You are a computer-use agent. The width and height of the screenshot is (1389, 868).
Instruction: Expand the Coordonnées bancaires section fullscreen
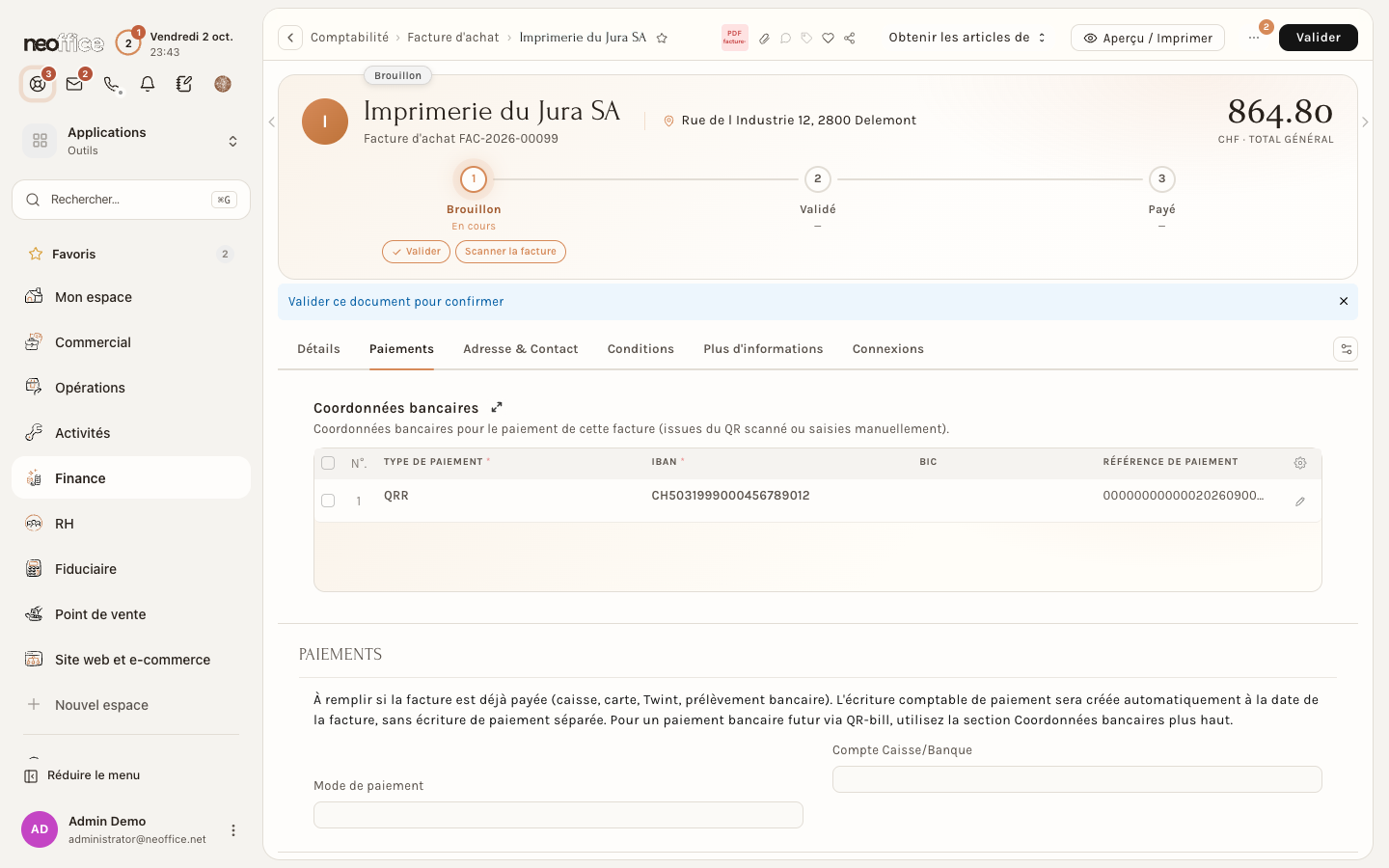497,407
